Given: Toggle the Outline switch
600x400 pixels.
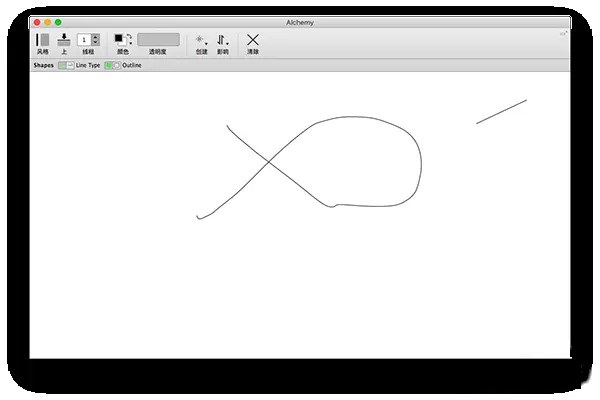Looking at the screenshot, I should 112,64.
